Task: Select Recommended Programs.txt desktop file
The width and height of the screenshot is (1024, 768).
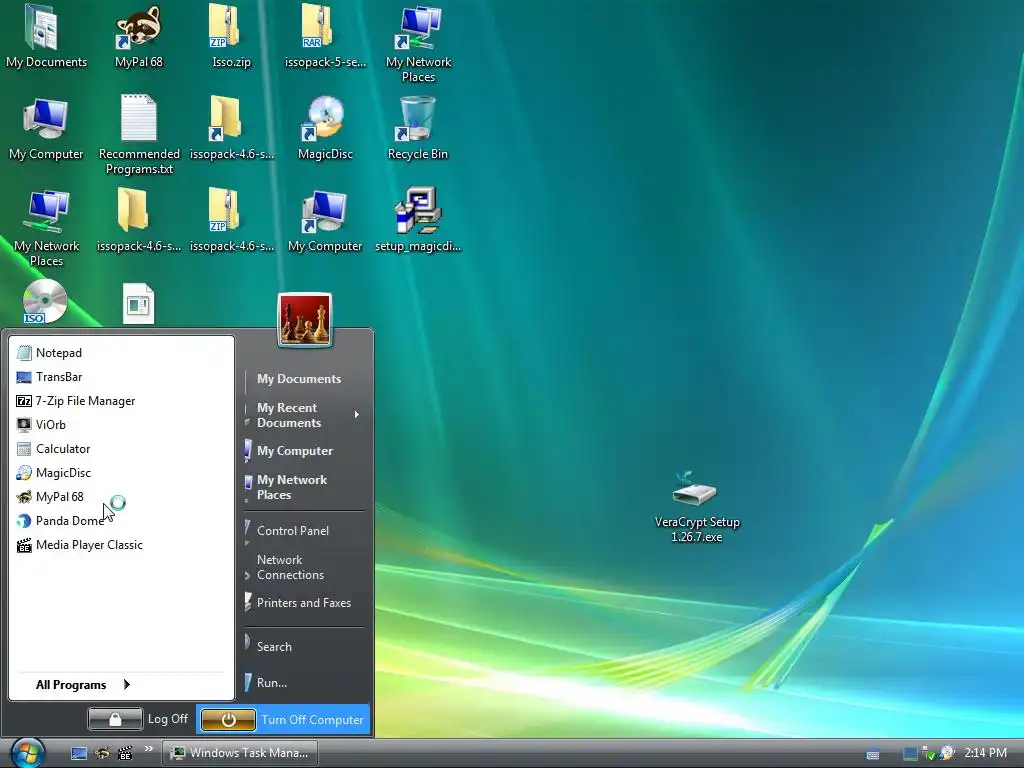Action: (139, 135)
